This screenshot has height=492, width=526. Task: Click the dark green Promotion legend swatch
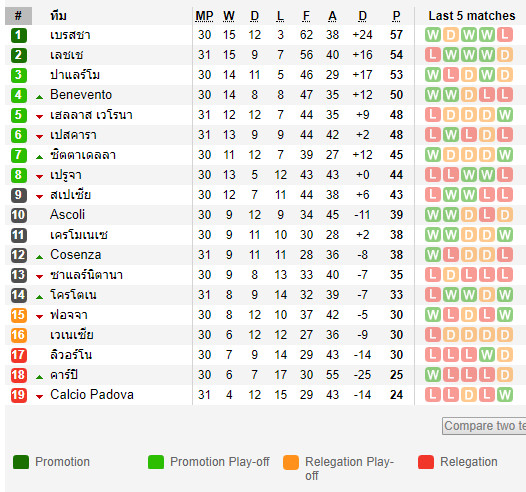21,462
